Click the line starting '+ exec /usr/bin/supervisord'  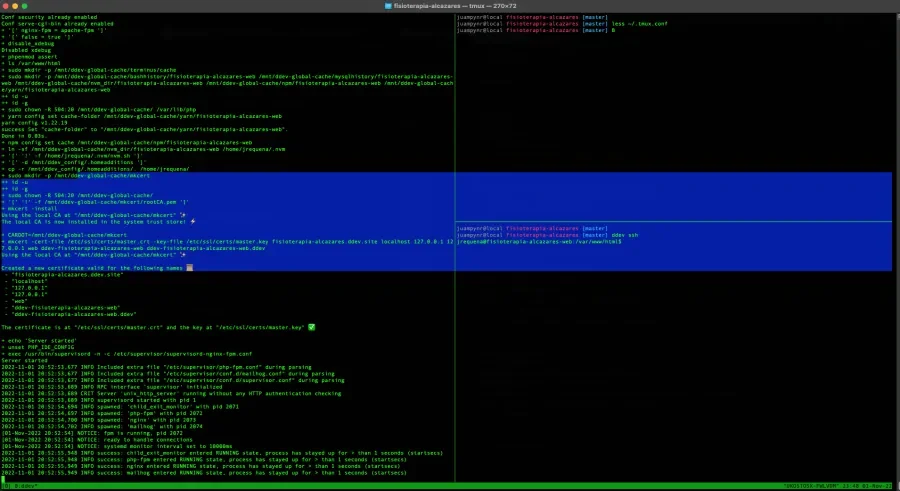point(127,354)
